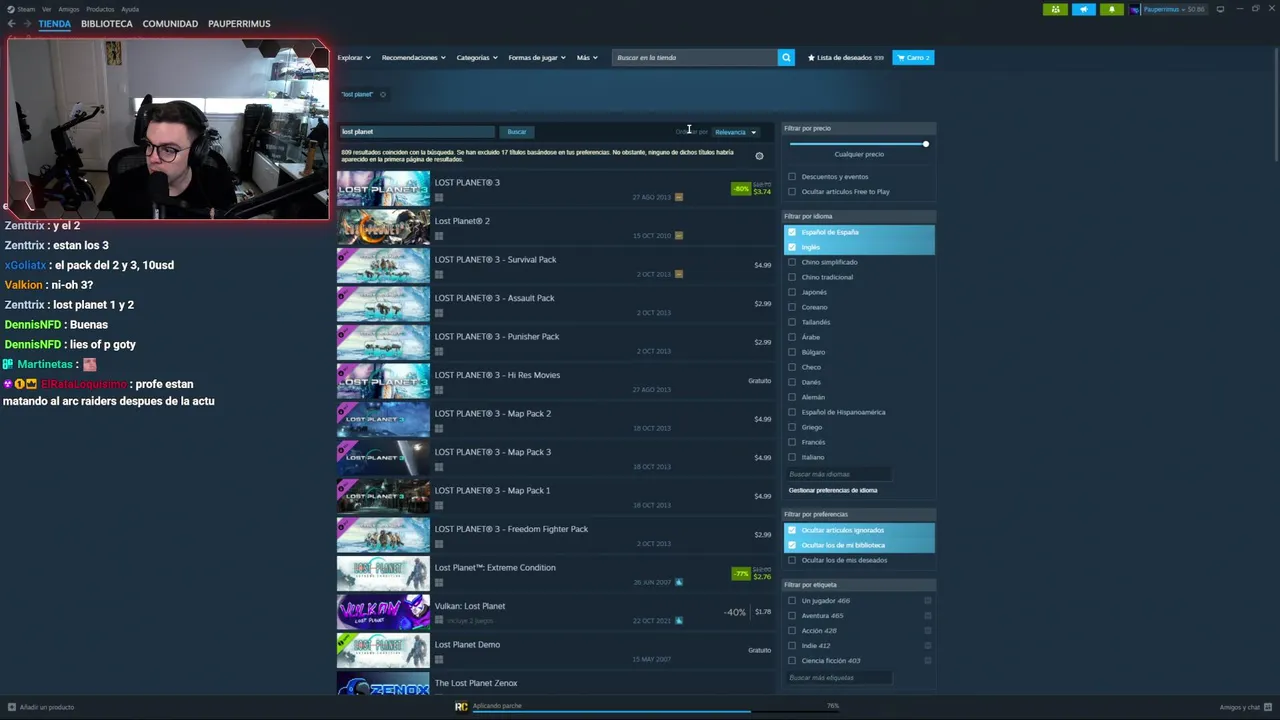This screenshot has height=720, width=1280.
Task: Exclude the Acción tag
Action: [928, 631]
